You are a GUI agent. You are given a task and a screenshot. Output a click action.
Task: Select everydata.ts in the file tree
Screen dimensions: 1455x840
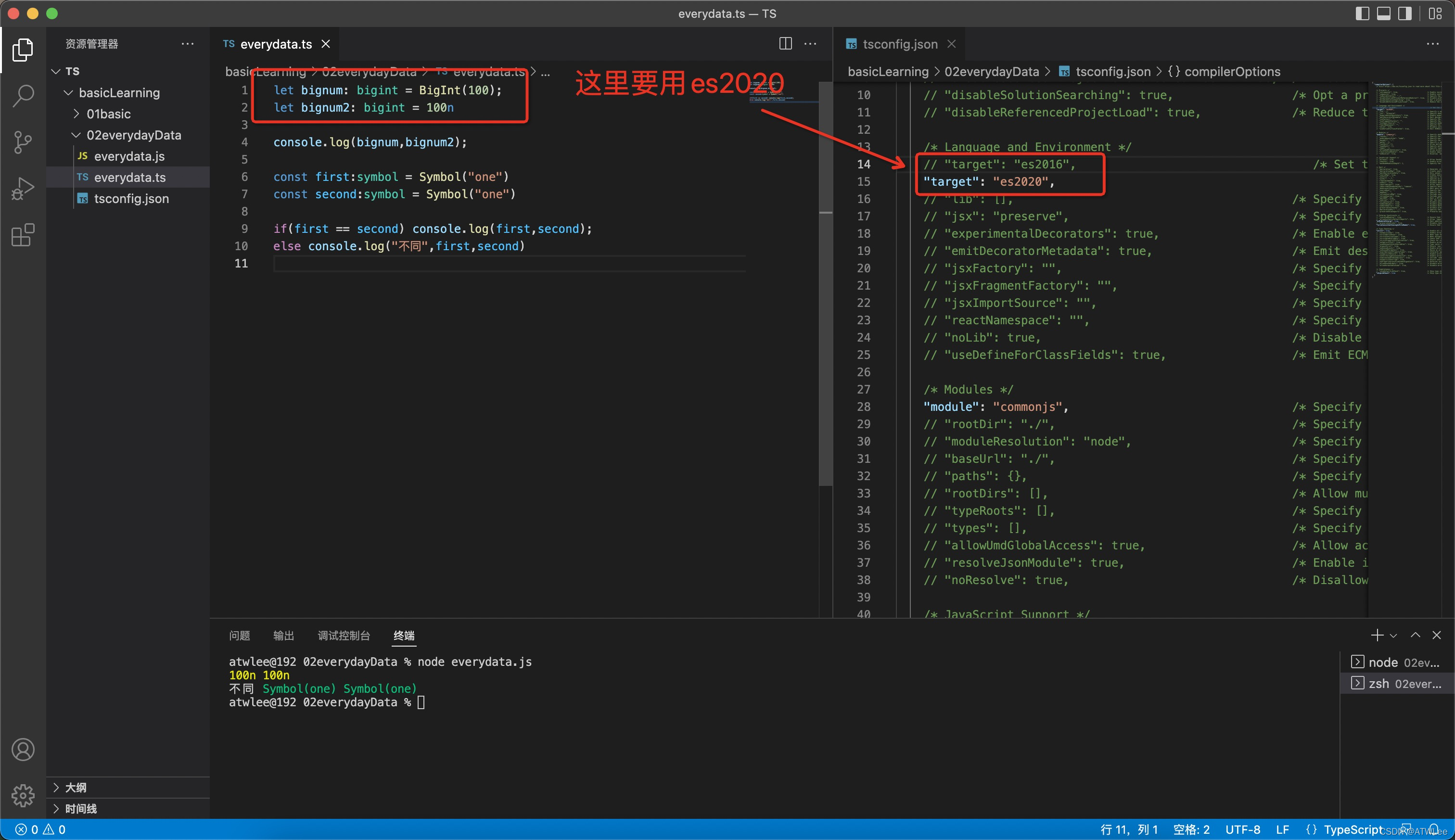point(128,177)
